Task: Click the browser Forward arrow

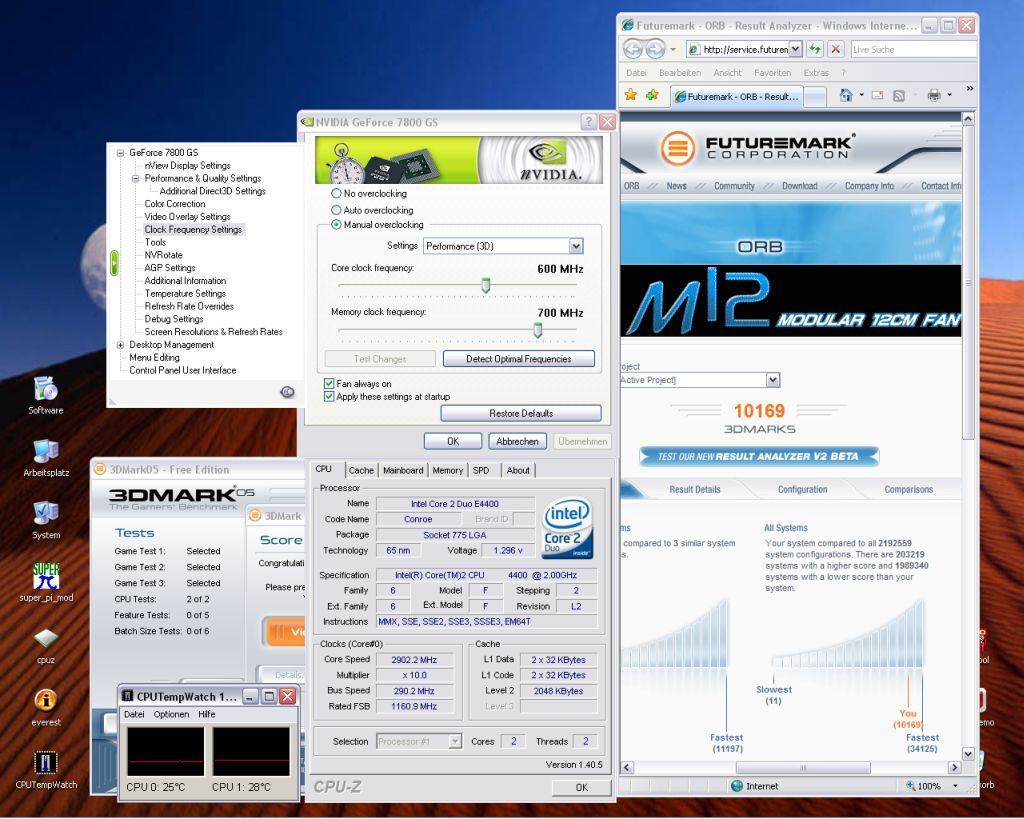Action: click(655, 49)
